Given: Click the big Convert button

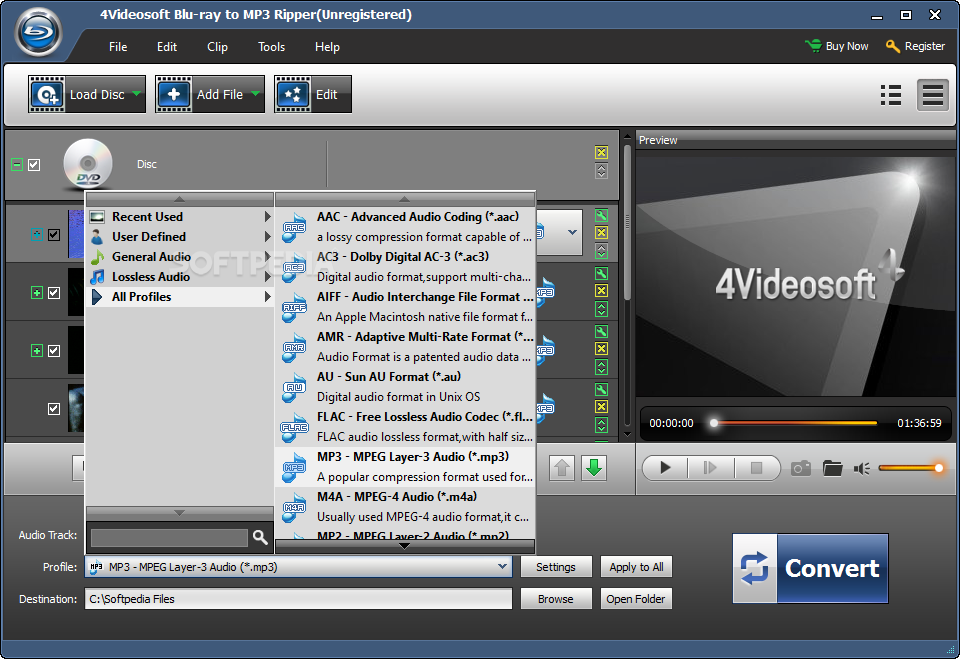Looking at the screenshot, I should [x=811, y=568].
